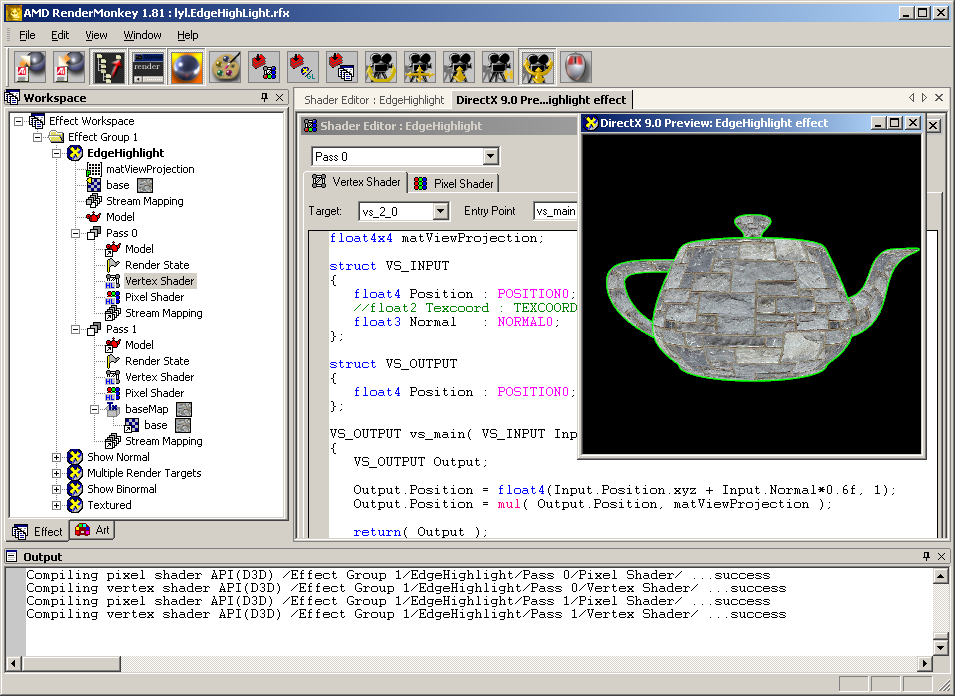Switch to the Vertex Shader tab
This screenshot has height=696, width=955.
[x=356, y=182]
